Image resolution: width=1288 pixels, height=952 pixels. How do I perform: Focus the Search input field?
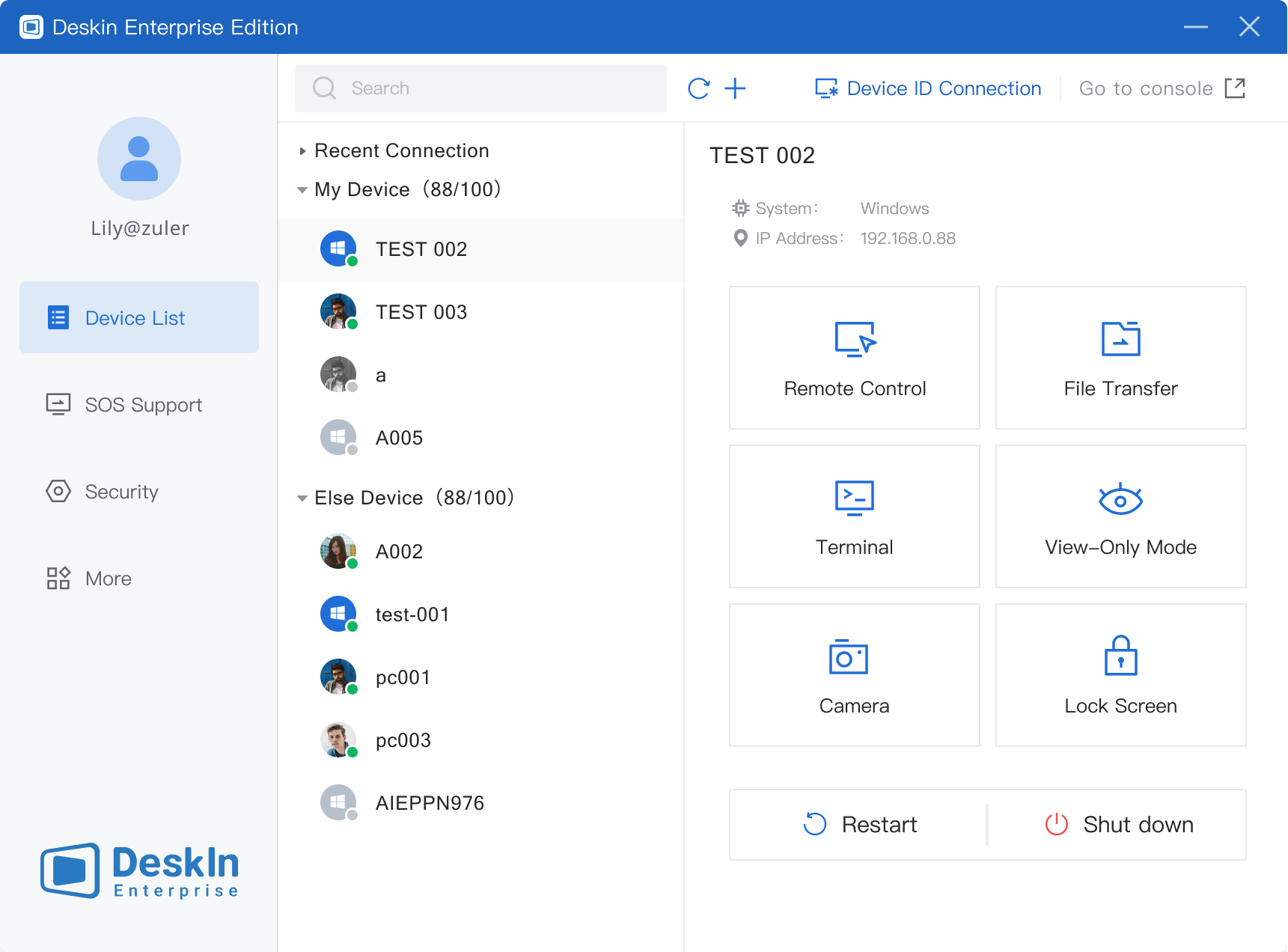click(x=480, y=88)
